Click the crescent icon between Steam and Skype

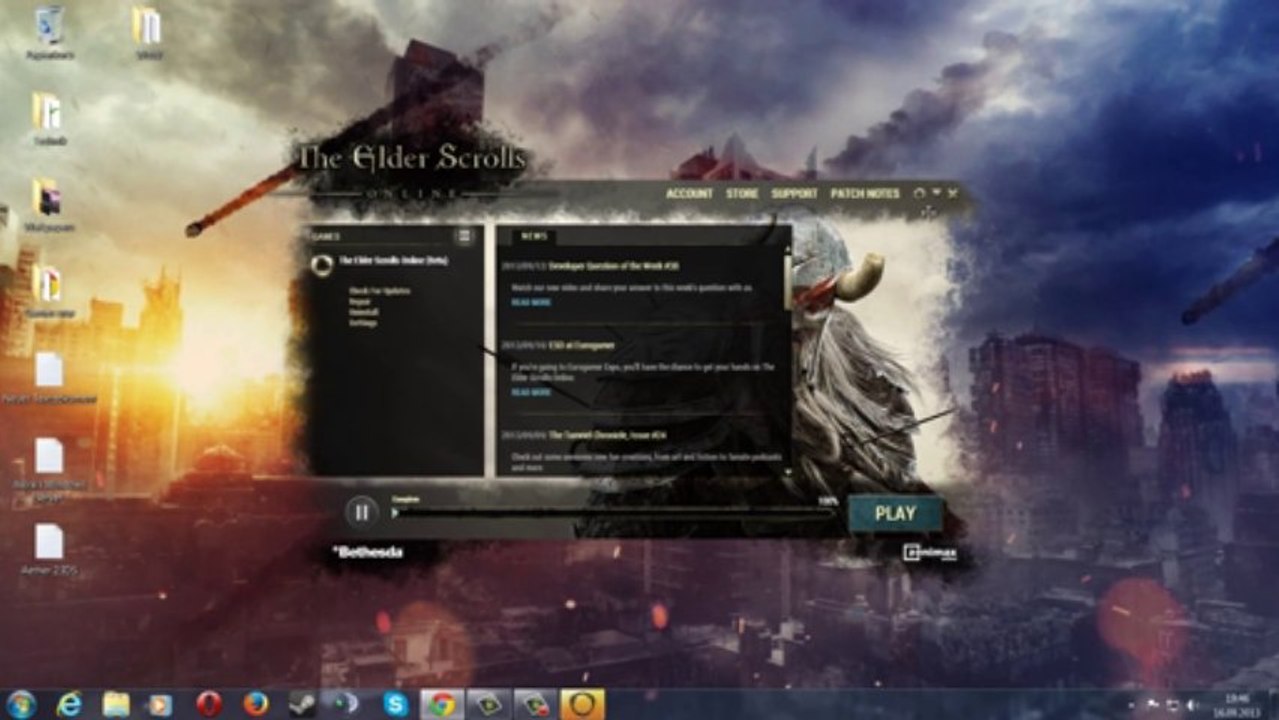click(347, 704)
